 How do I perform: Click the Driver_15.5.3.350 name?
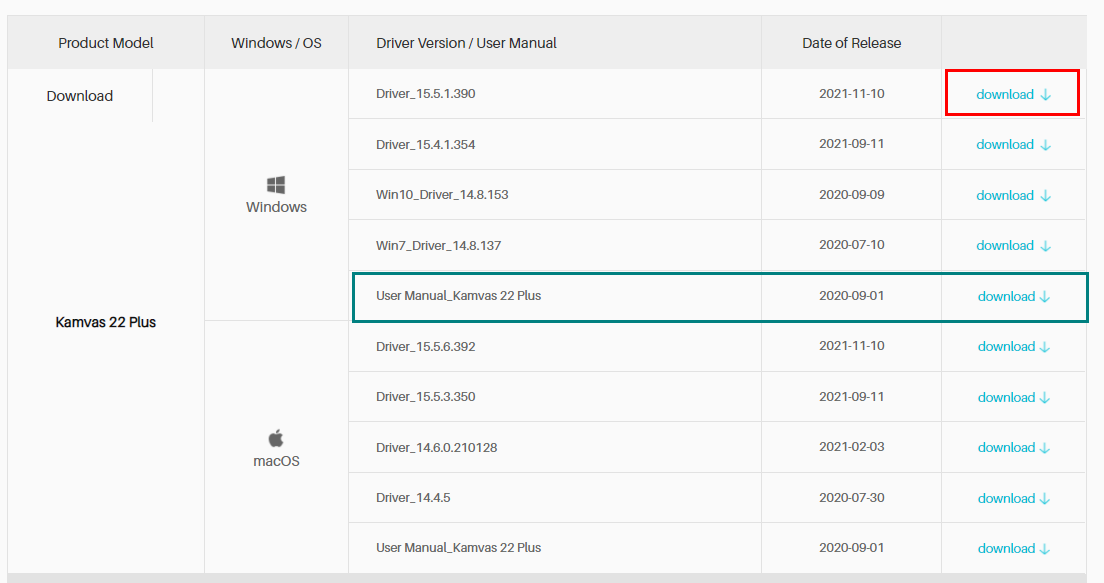click(425, 396)
